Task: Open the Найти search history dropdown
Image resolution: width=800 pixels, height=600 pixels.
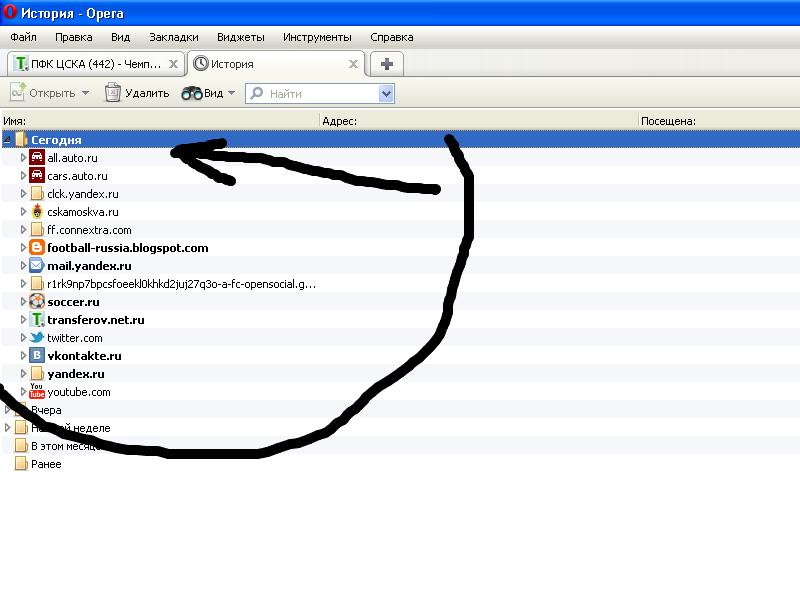Action: click(x=386, y=93)
